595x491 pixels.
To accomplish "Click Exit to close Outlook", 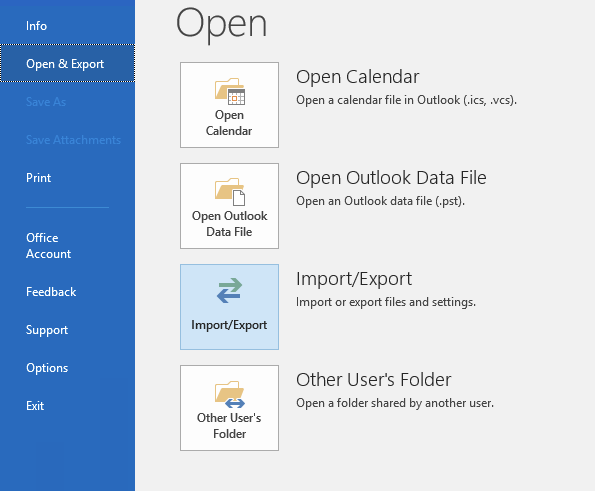I will 35,406.
